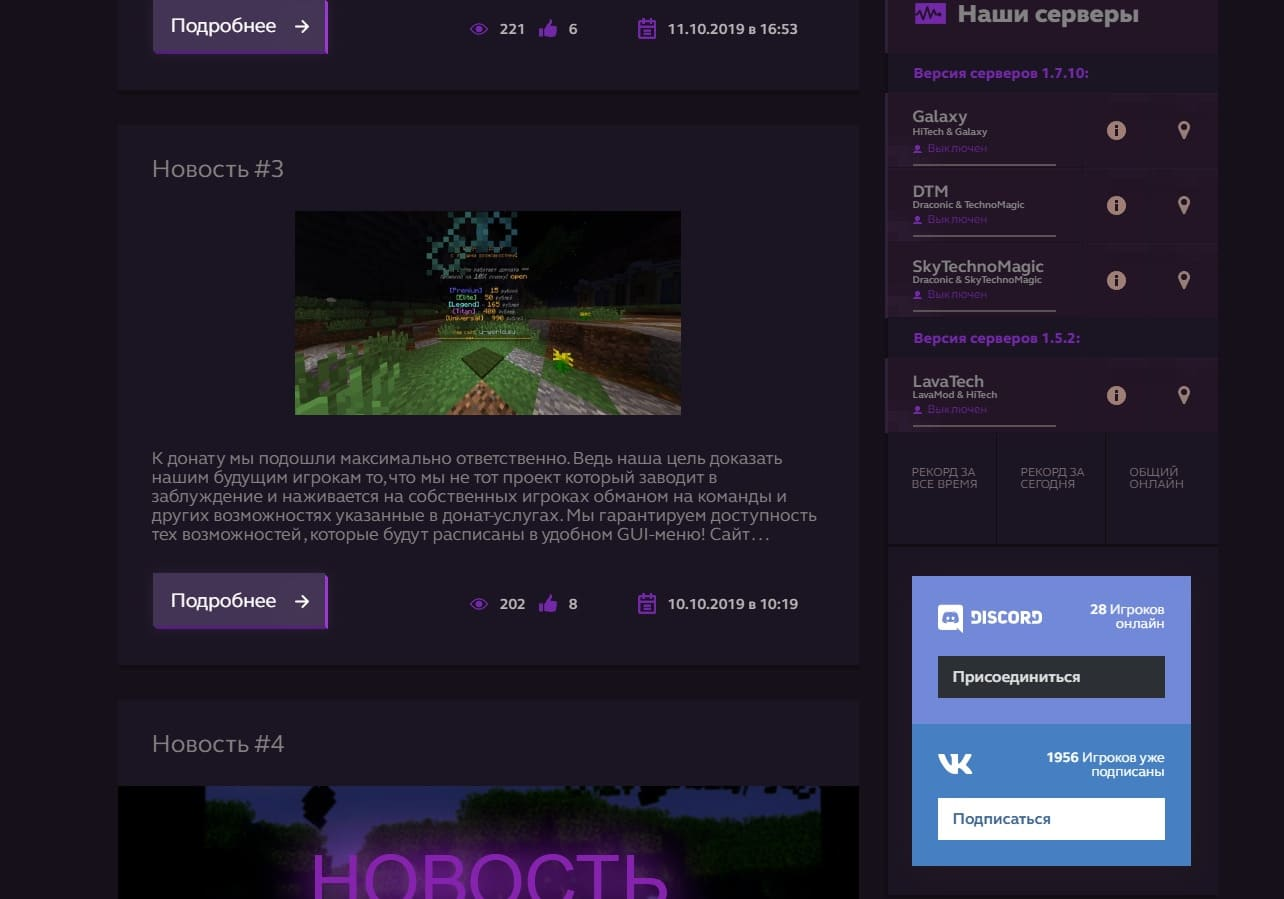
Task: Open the Новость #3 heading
Action: coord(218,169)
